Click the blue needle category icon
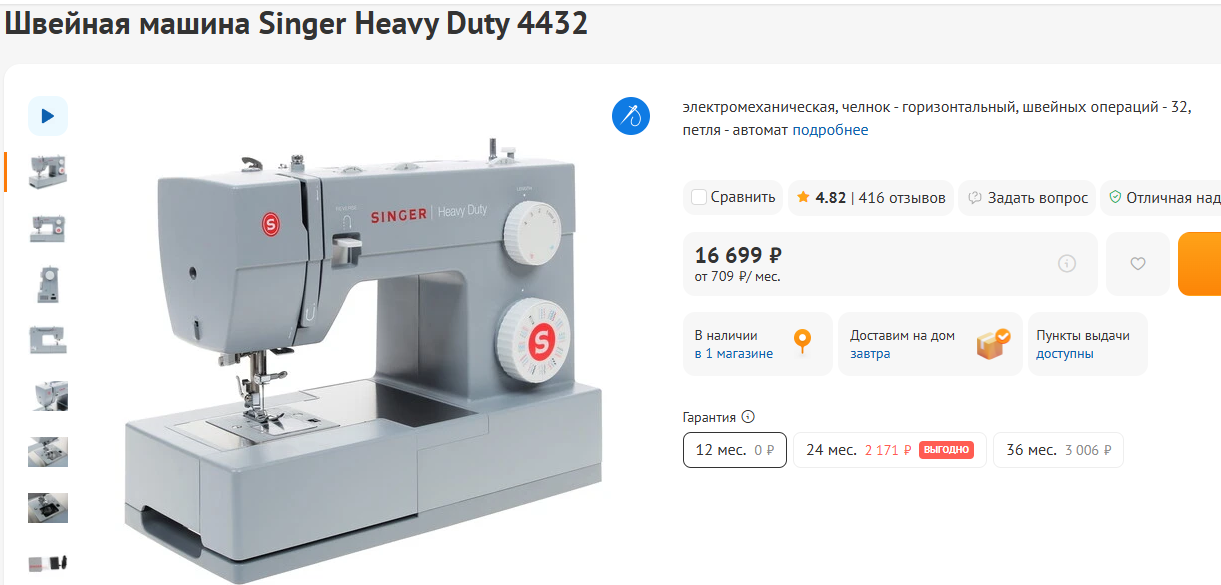This screenshot has height=585, width=1221. 631,116
